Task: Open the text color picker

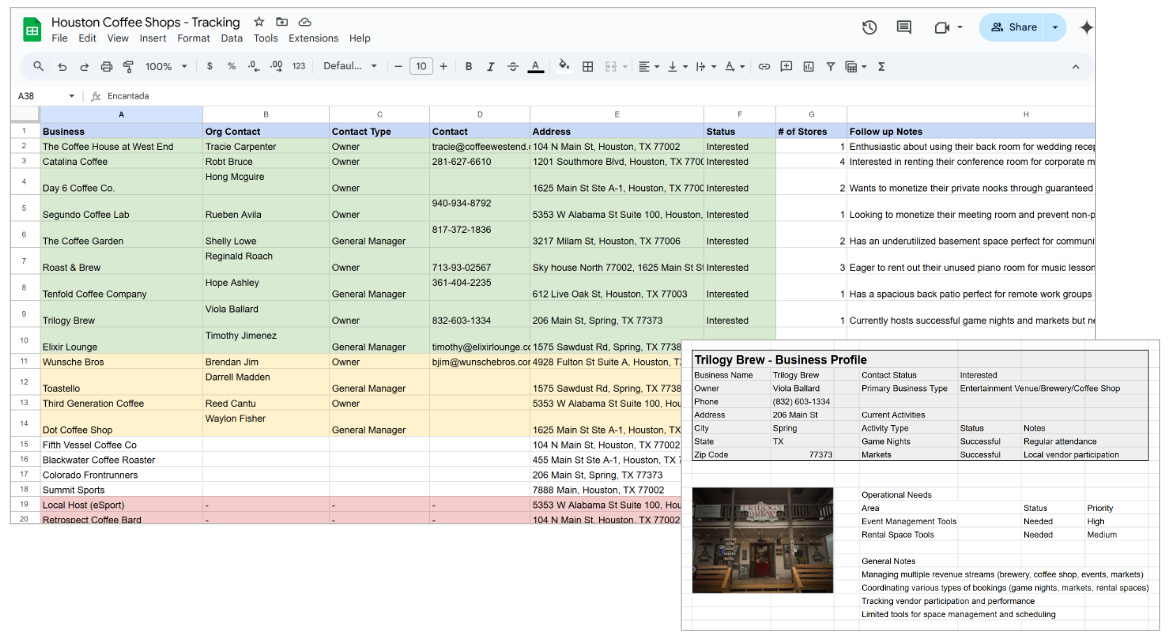Action: 535,67
